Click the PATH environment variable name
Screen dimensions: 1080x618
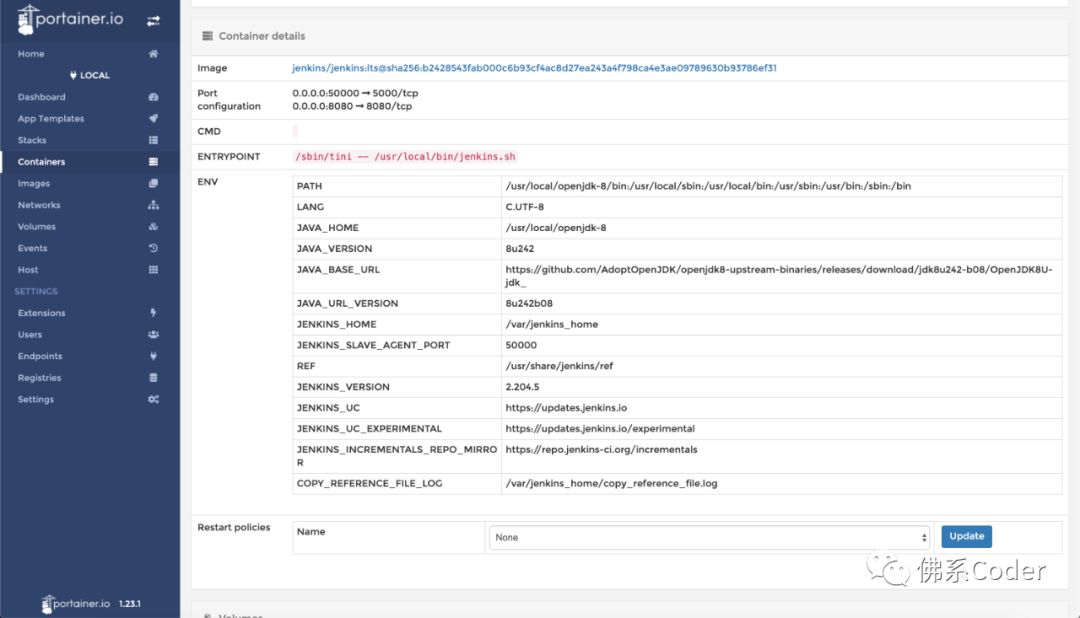pos(309,186)
